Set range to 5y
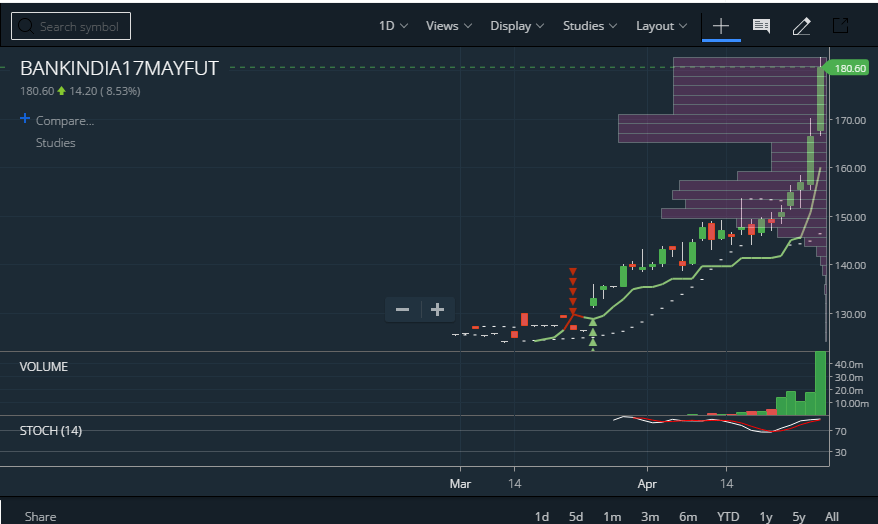 tap(798, 516)
